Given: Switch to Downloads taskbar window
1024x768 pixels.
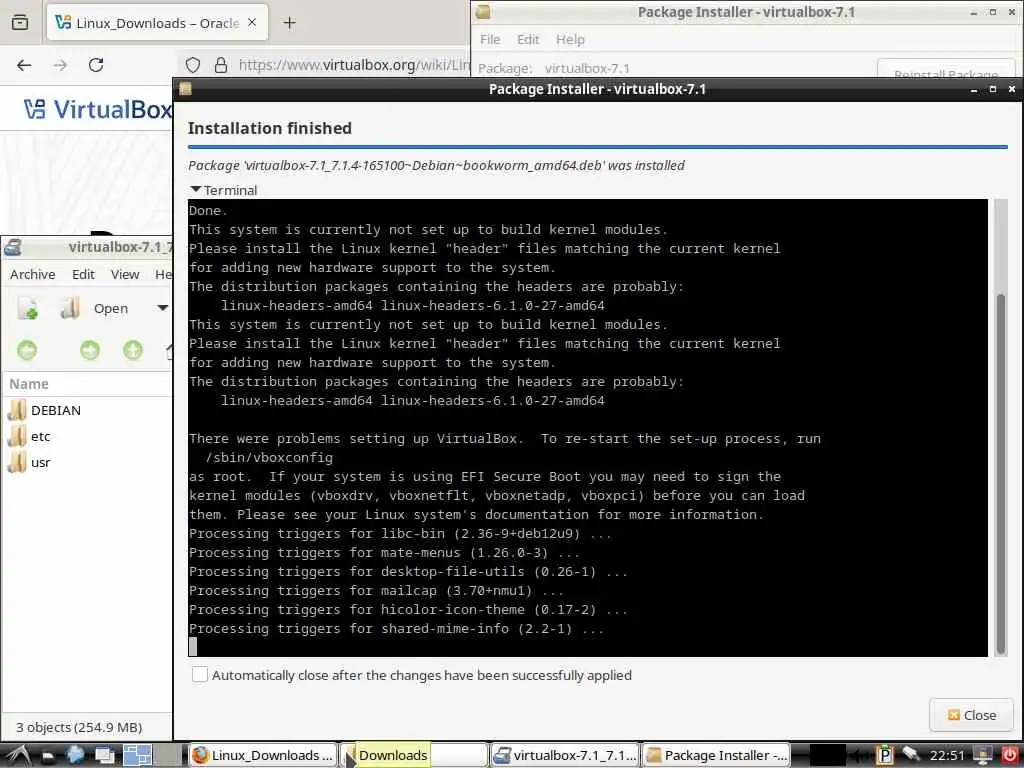Looking at the screenshot, I should pyautogui.click(x=414, y=756).
